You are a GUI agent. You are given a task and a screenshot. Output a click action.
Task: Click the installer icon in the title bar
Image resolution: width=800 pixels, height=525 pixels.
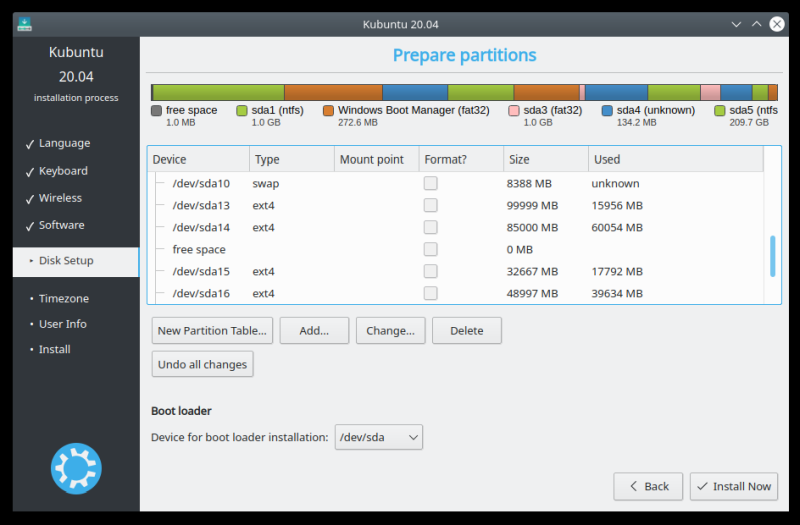coord(24,24)
